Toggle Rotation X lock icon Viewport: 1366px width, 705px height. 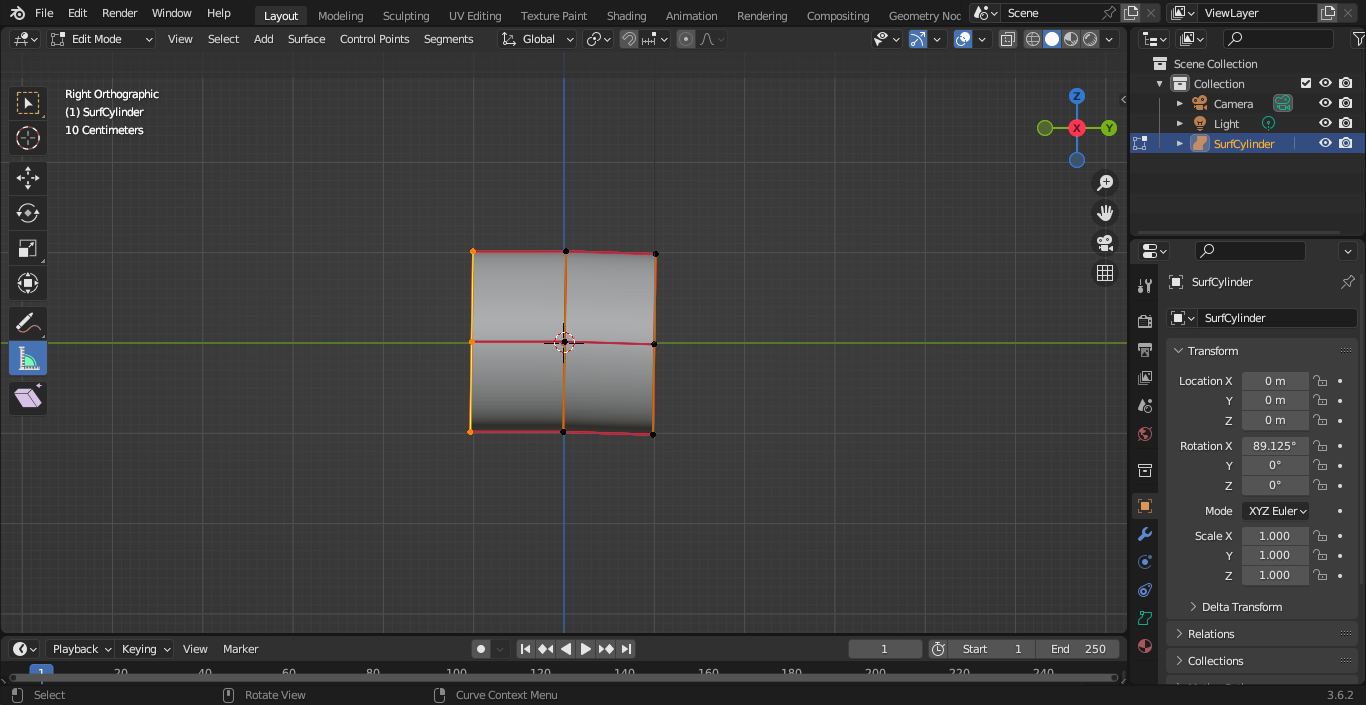1320,446
